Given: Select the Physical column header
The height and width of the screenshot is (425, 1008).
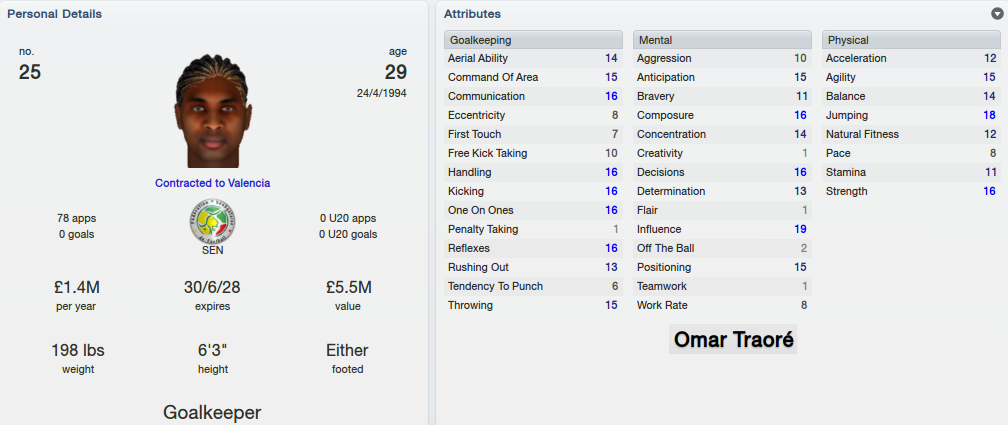Looking at the screenshot, I should point(911,40).
